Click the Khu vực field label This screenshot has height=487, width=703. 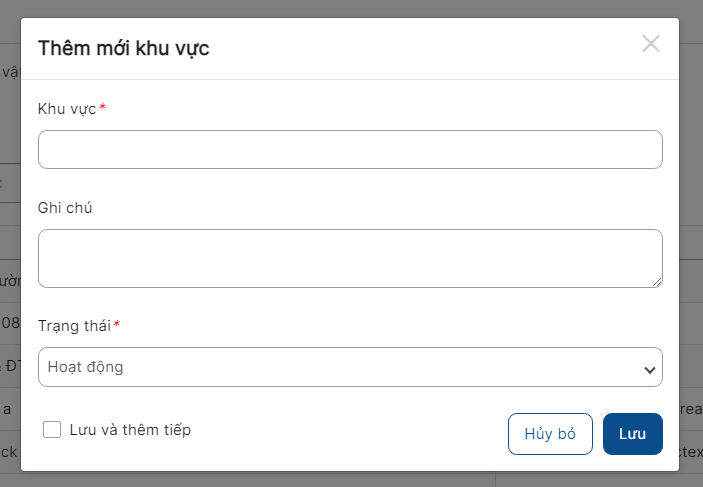point(67,108)
